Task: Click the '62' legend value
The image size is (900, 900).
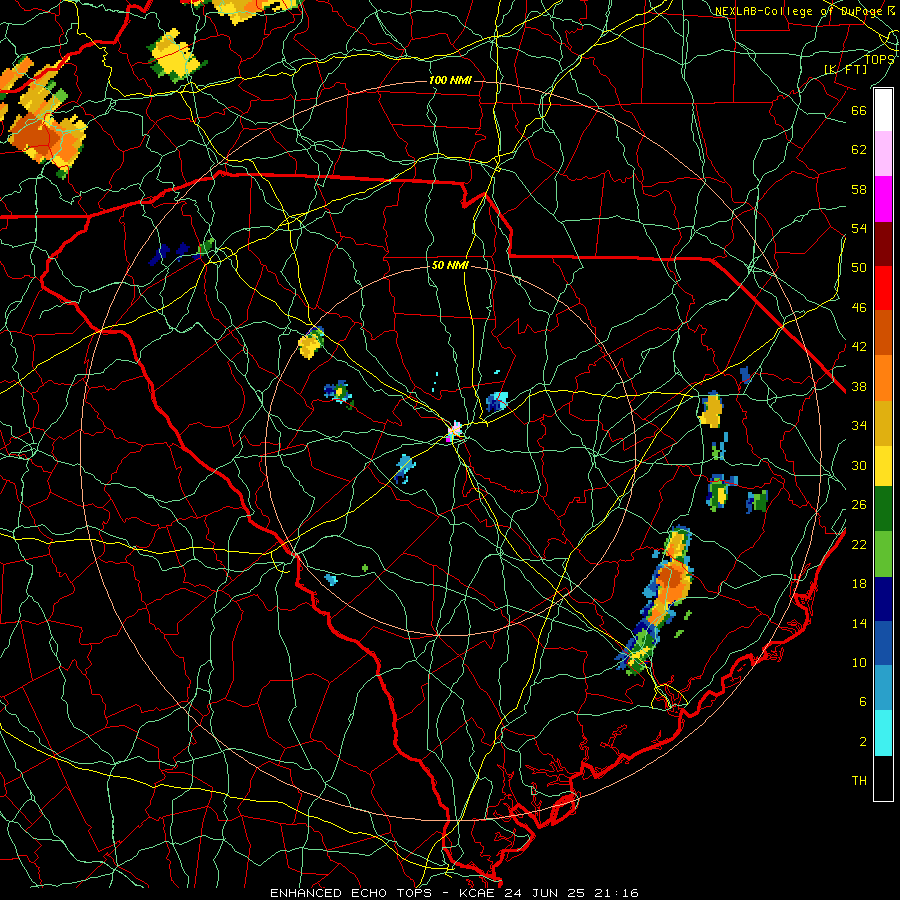Action: (x=859, y=149)
